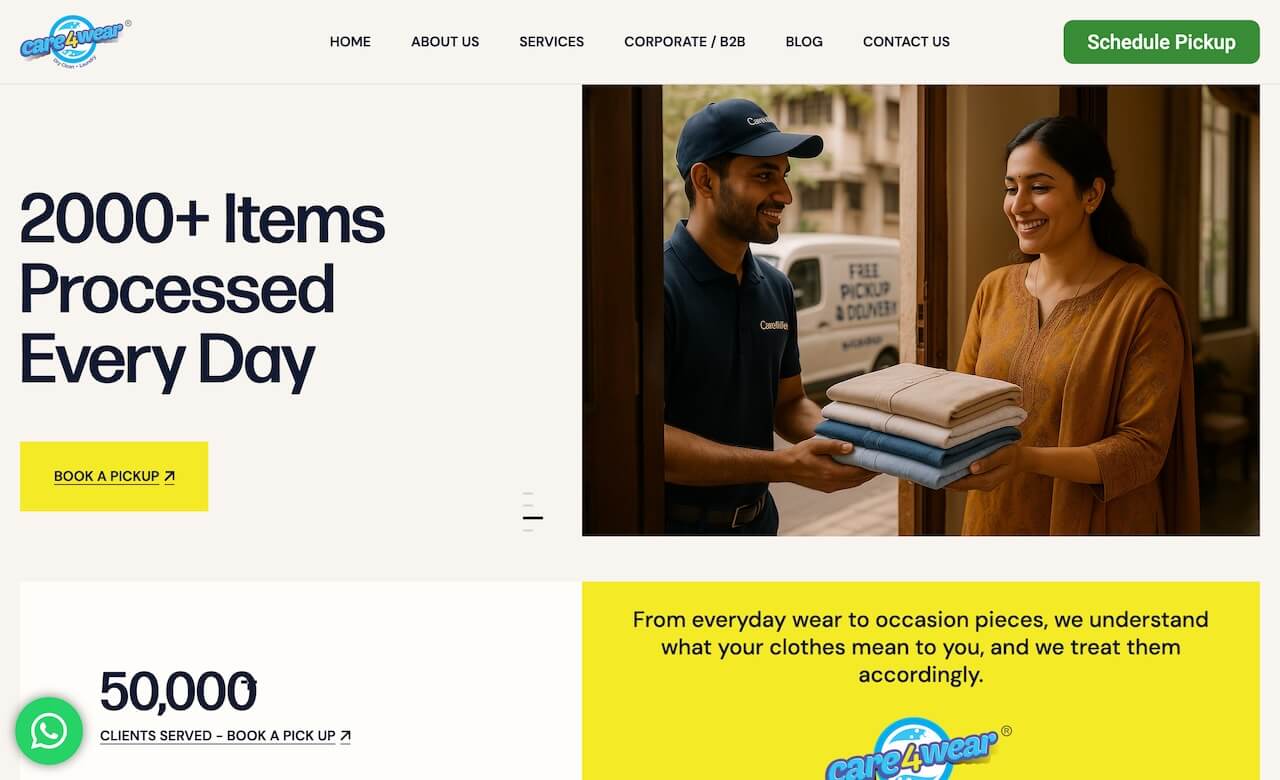
Task: Click arrow icon beside BOOK A PICKUP
Action: point(169,477)
